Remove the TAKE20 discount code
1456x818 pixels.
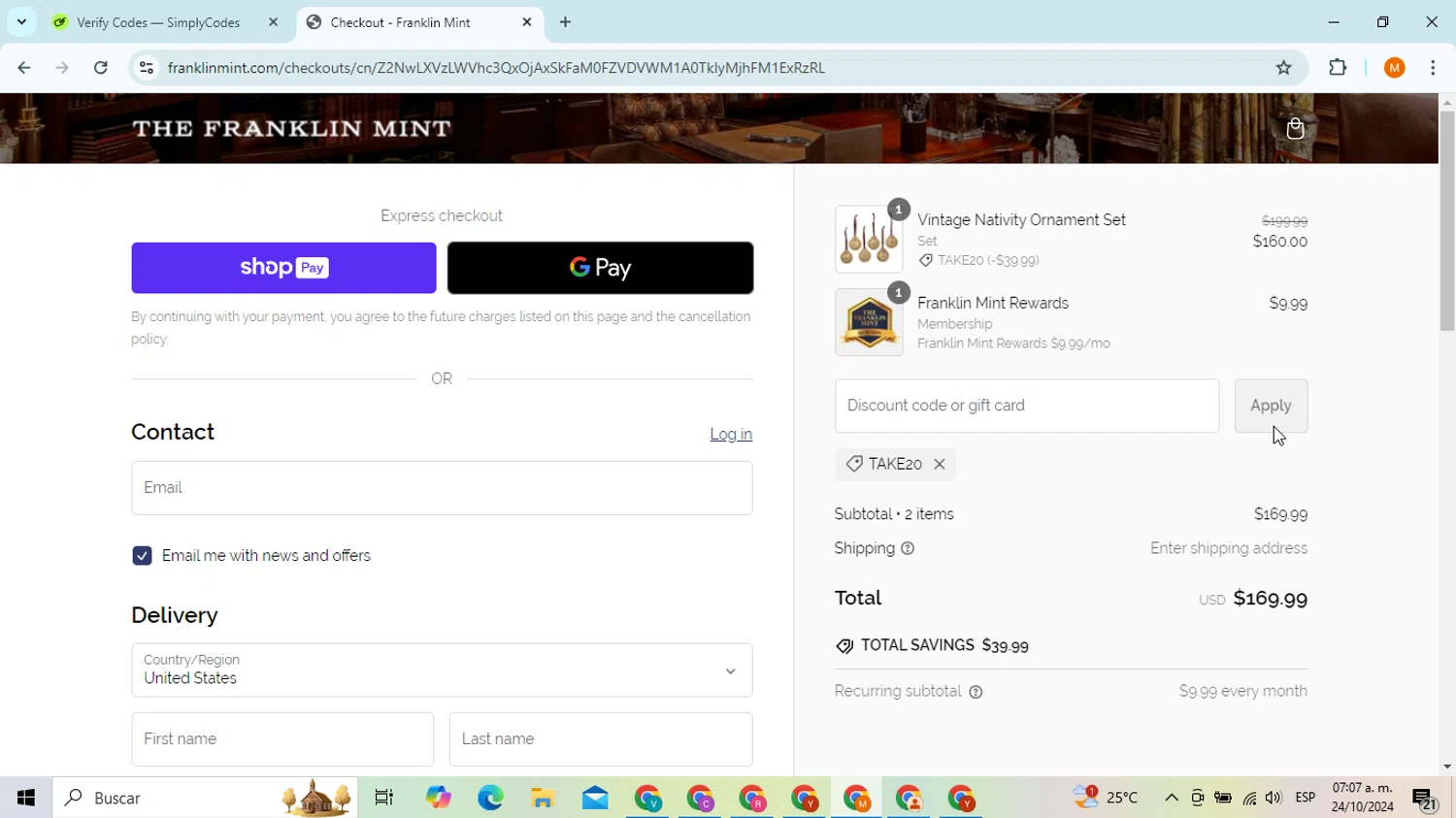click(940, 464)
